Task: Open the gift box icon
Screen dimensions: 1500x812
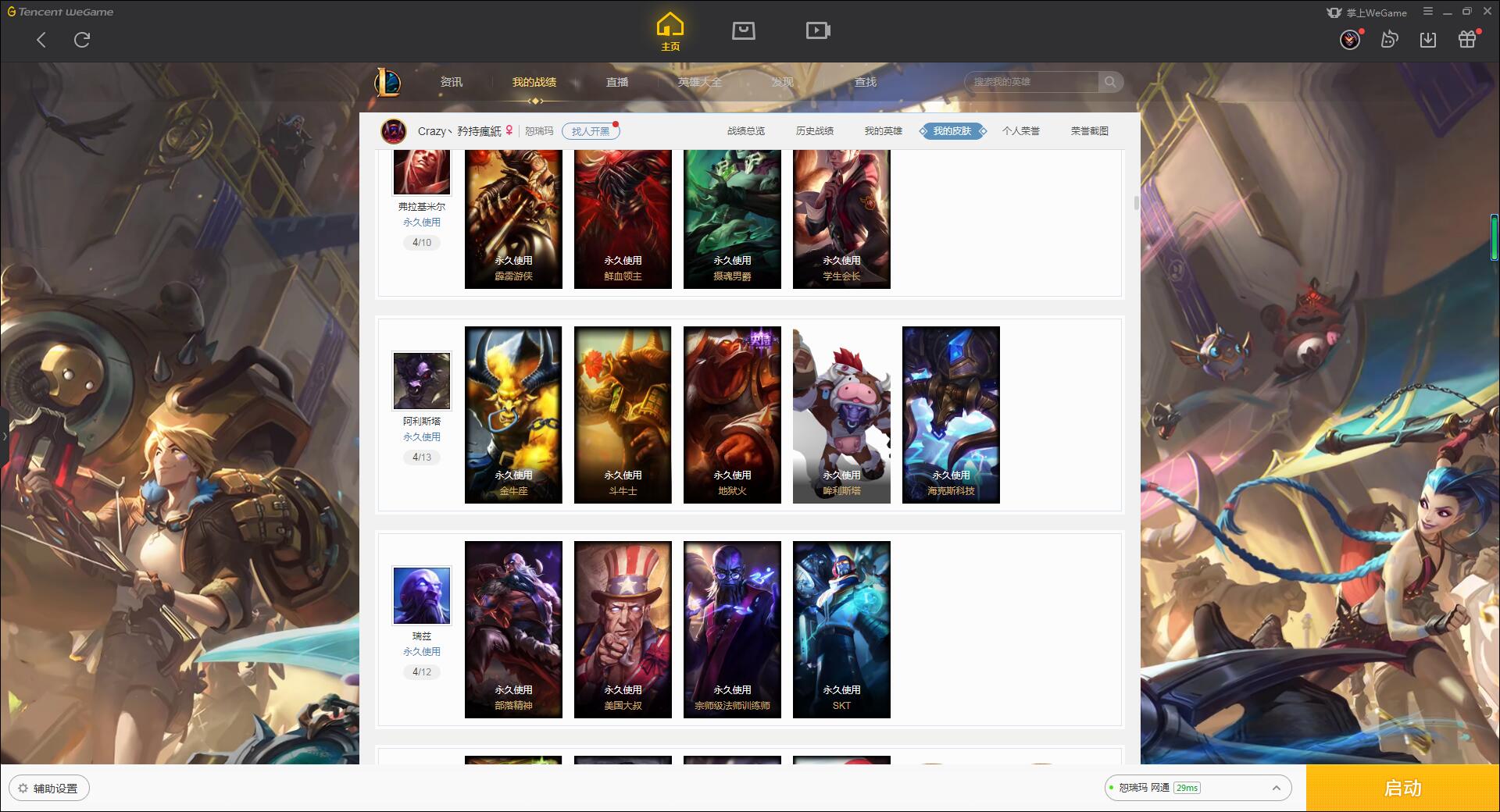Action: click(x=1467, y=39)
